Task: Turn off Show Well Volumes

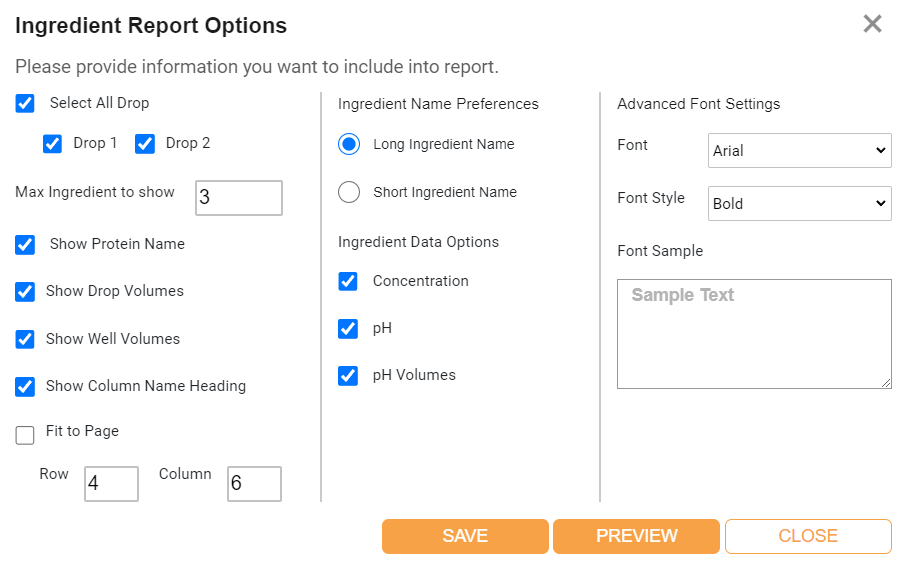Action: click(x=25, y=339)
